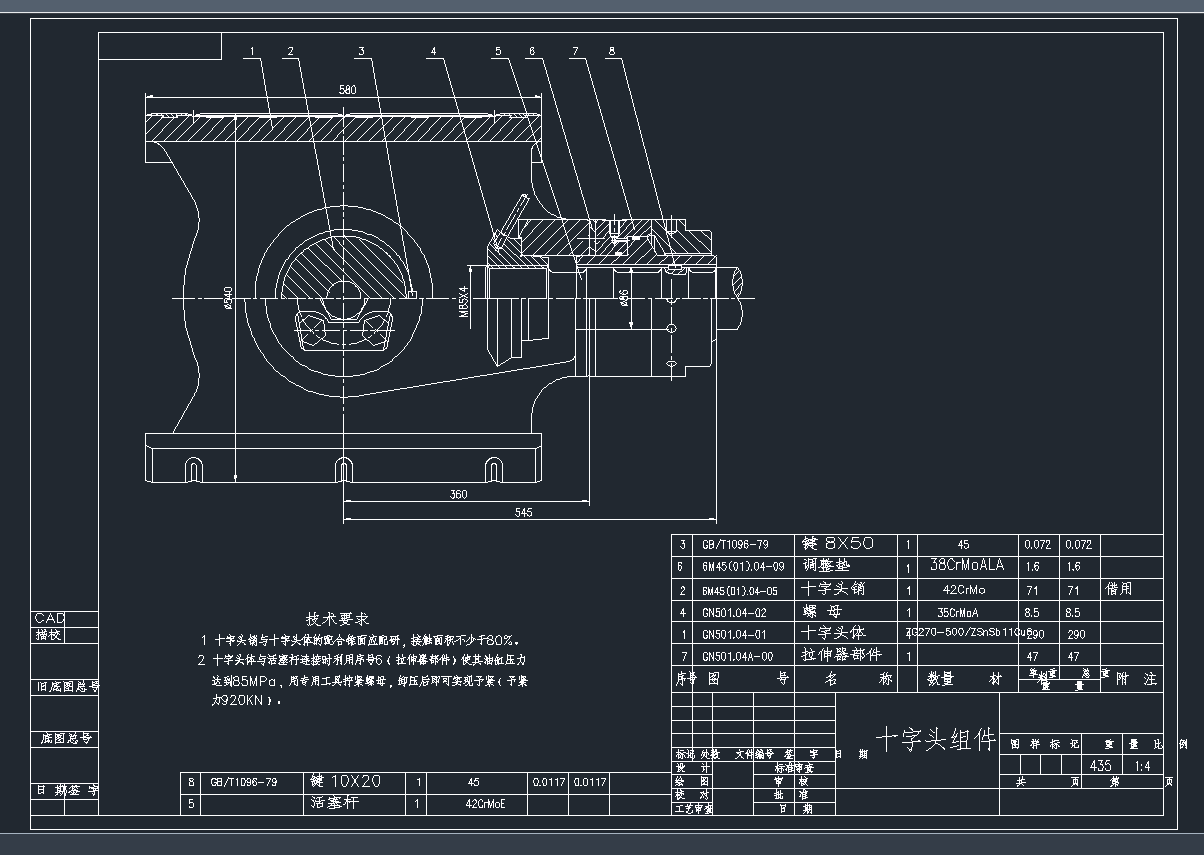This screenshot has width=1204, height=855.
Task: Click the M85X4 thread dimension label
Action: [x=464, y=300]
